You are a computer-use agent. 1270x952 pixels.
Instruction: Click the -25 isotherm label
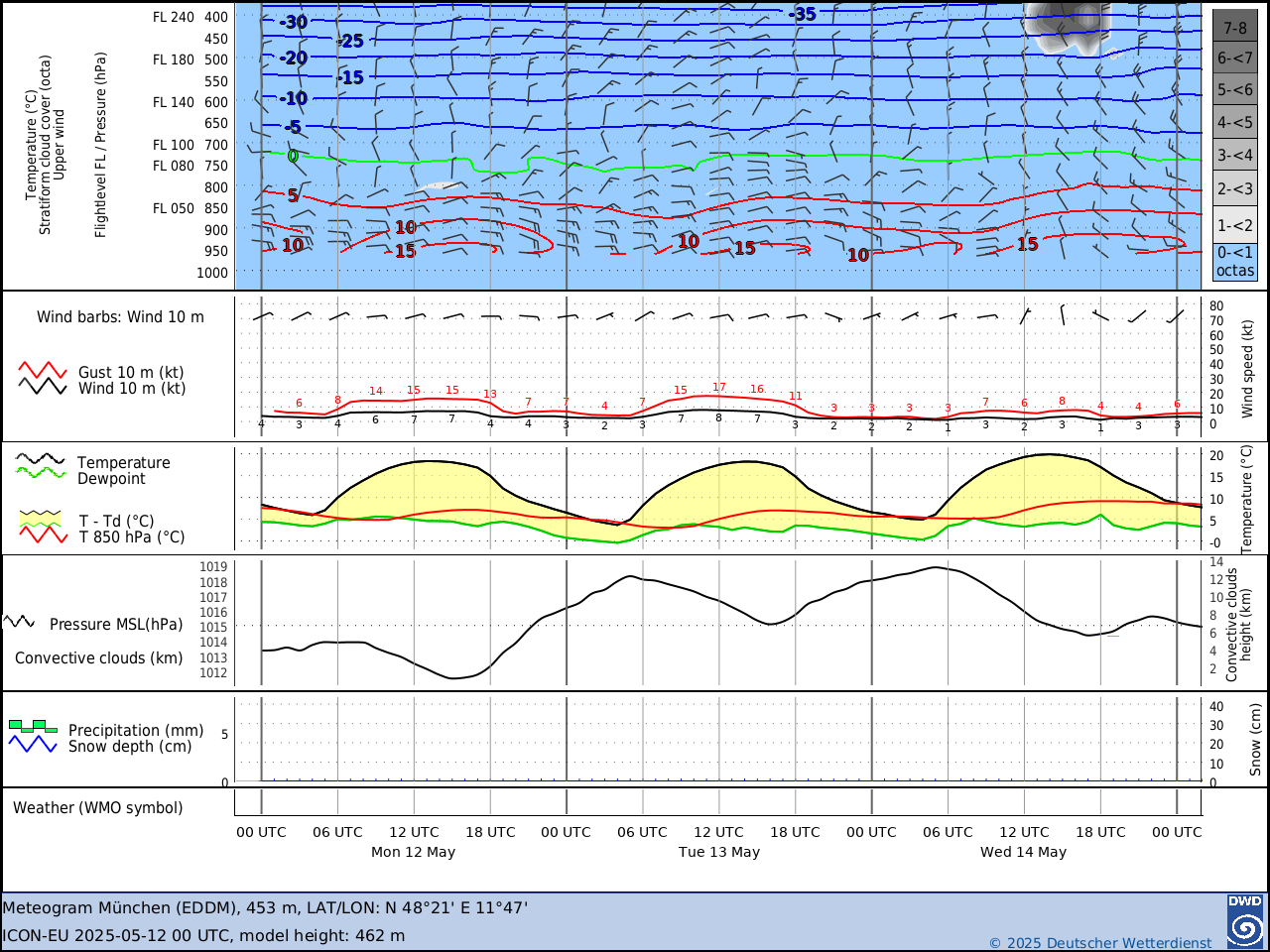pos(350,41)
